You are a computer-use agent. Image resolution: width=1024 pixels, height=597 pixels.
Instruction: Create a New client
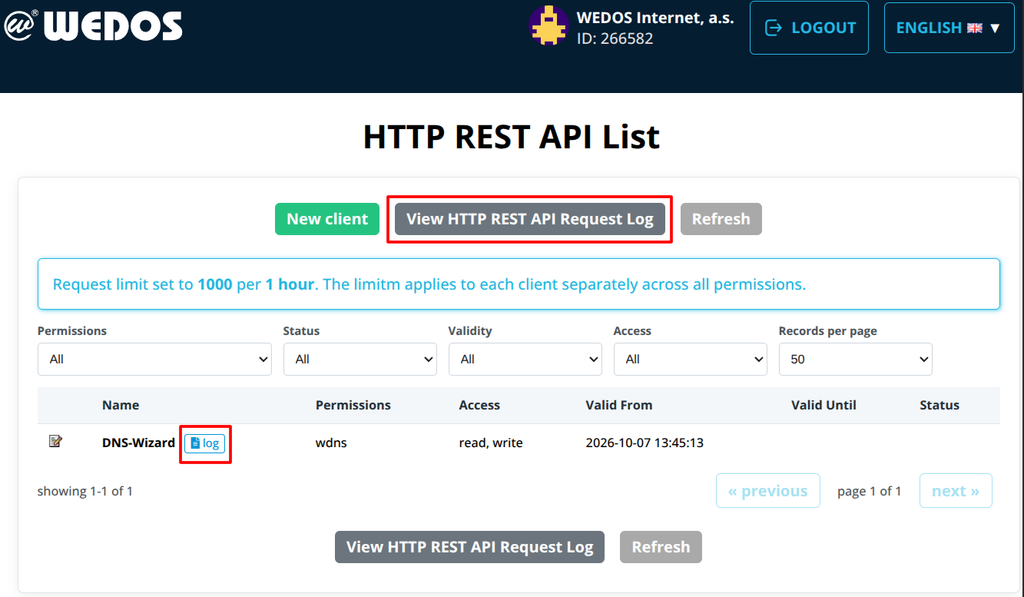(327, 219)
